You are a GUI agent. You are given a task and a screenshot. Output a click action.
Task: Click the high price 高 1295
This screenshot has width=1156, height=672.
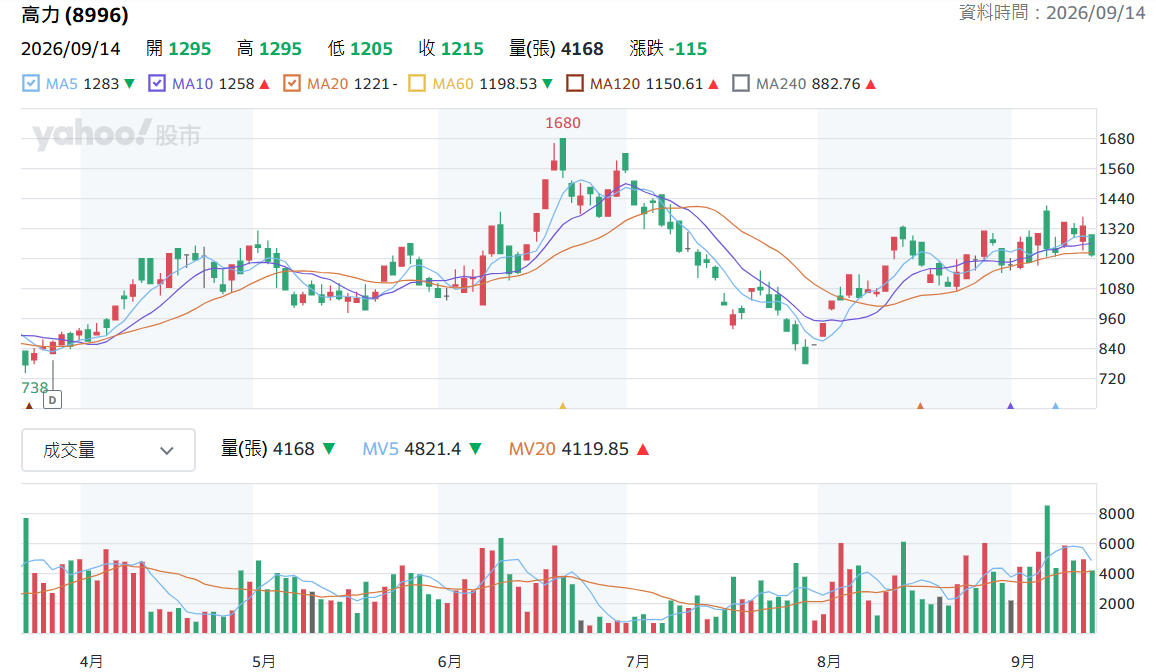click(269, 49)
